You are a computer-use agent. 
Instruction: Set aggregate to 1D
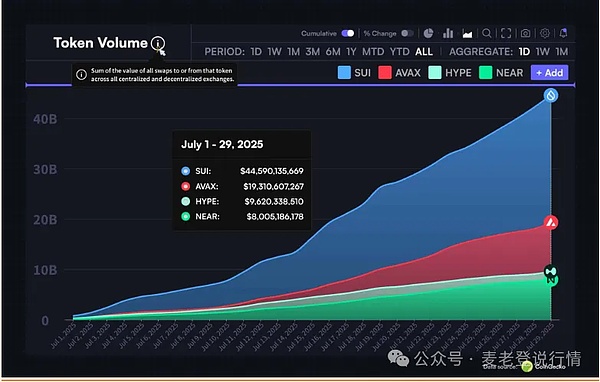click(524, 52)
